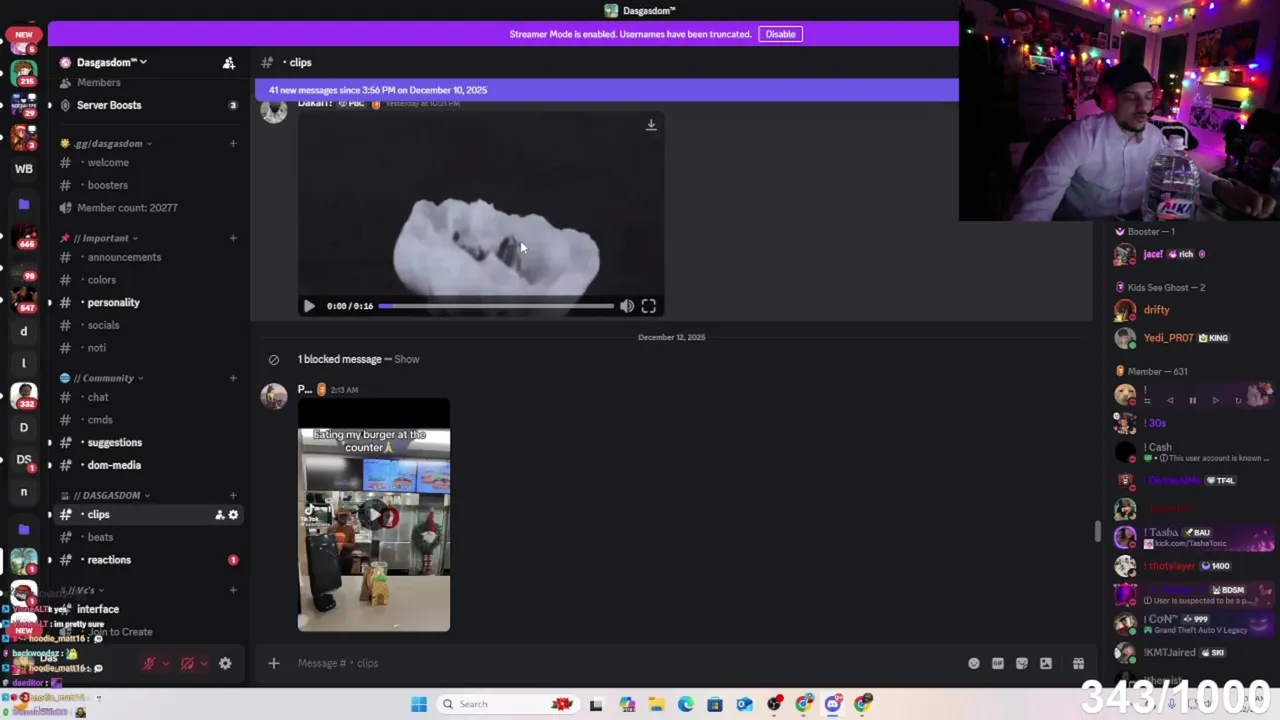Create invite for clips channel
Viewport: 1280px width, 720px height.
point(219,515)
